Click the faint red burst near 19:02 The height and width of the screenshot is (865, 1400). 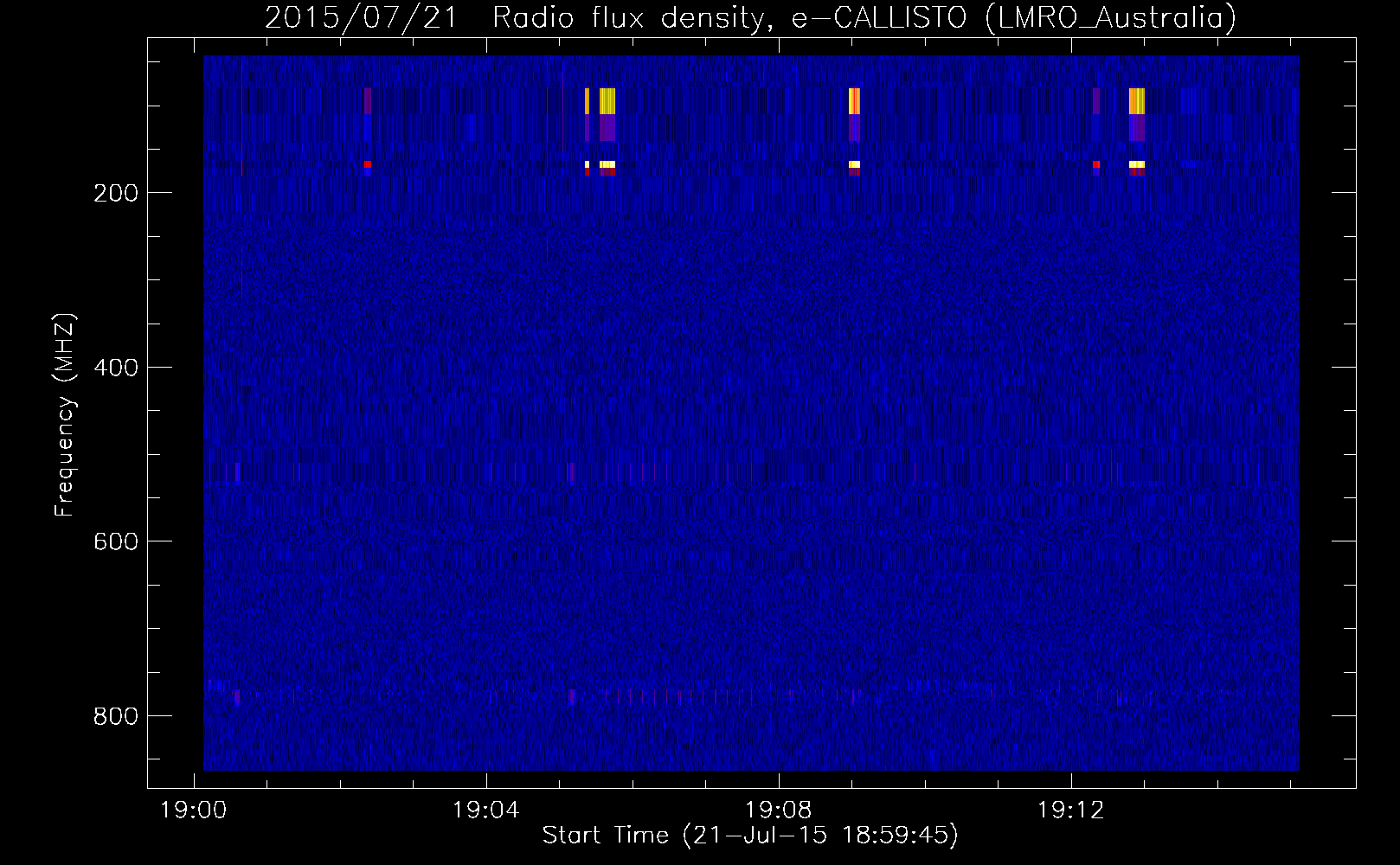368,101
